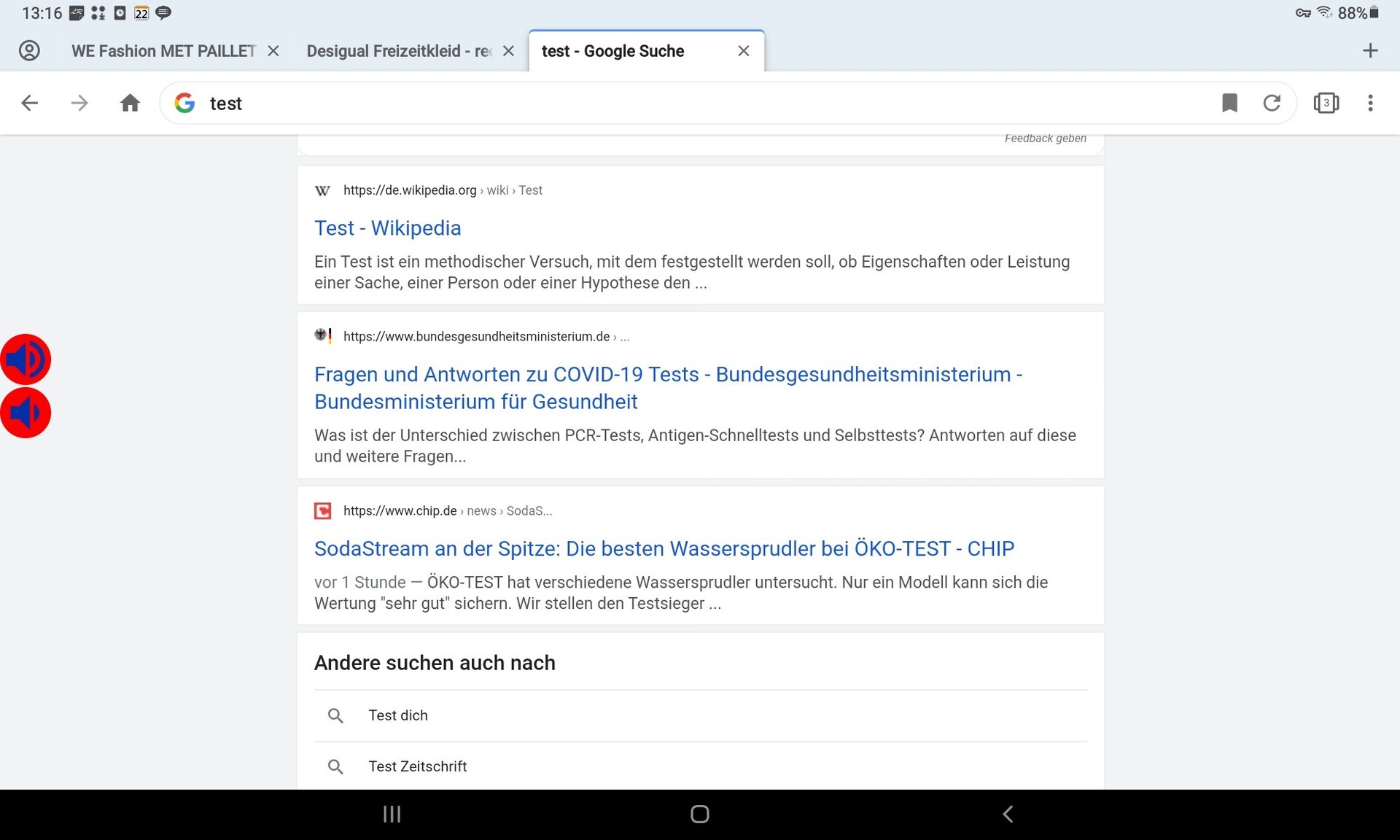Open a new tab with plus icon
The image size is (1400, 840).
[x=1370, y=50]
